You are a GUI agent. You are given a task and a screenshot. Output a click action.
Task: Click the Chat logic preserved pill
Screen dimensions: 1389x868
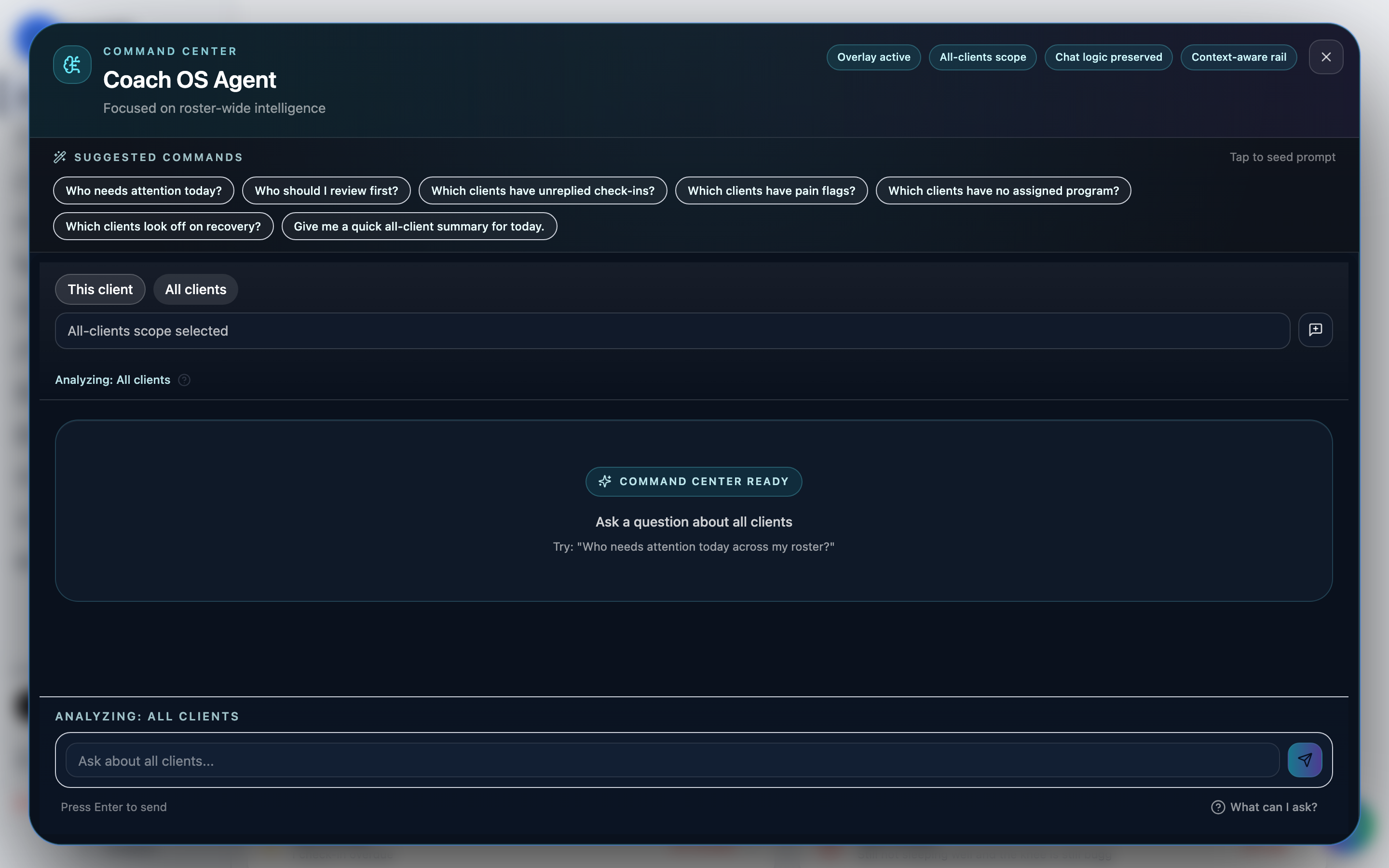tap(1108, 57)
